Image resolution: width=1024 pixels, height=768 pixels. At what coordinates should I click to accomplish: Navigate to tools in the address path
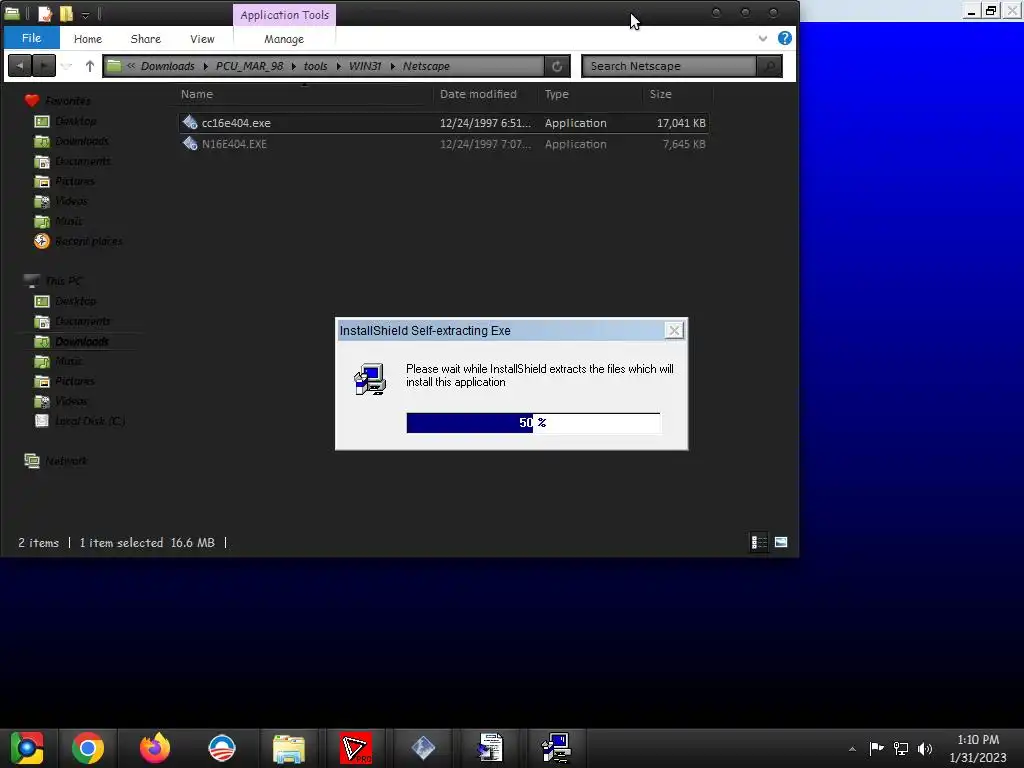click(x=315, y=66)
